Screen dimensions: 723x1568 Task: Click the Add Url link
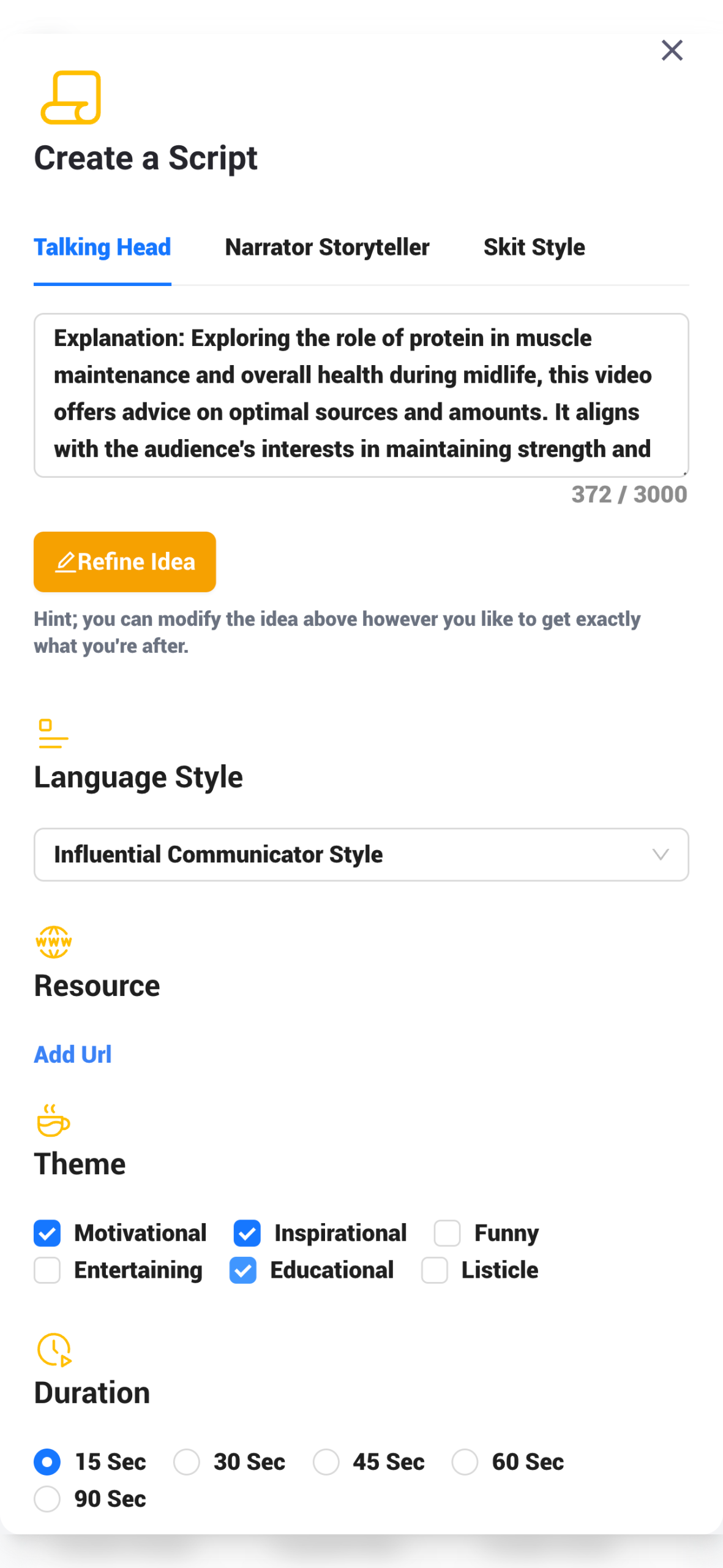(x=72, y=1054)
